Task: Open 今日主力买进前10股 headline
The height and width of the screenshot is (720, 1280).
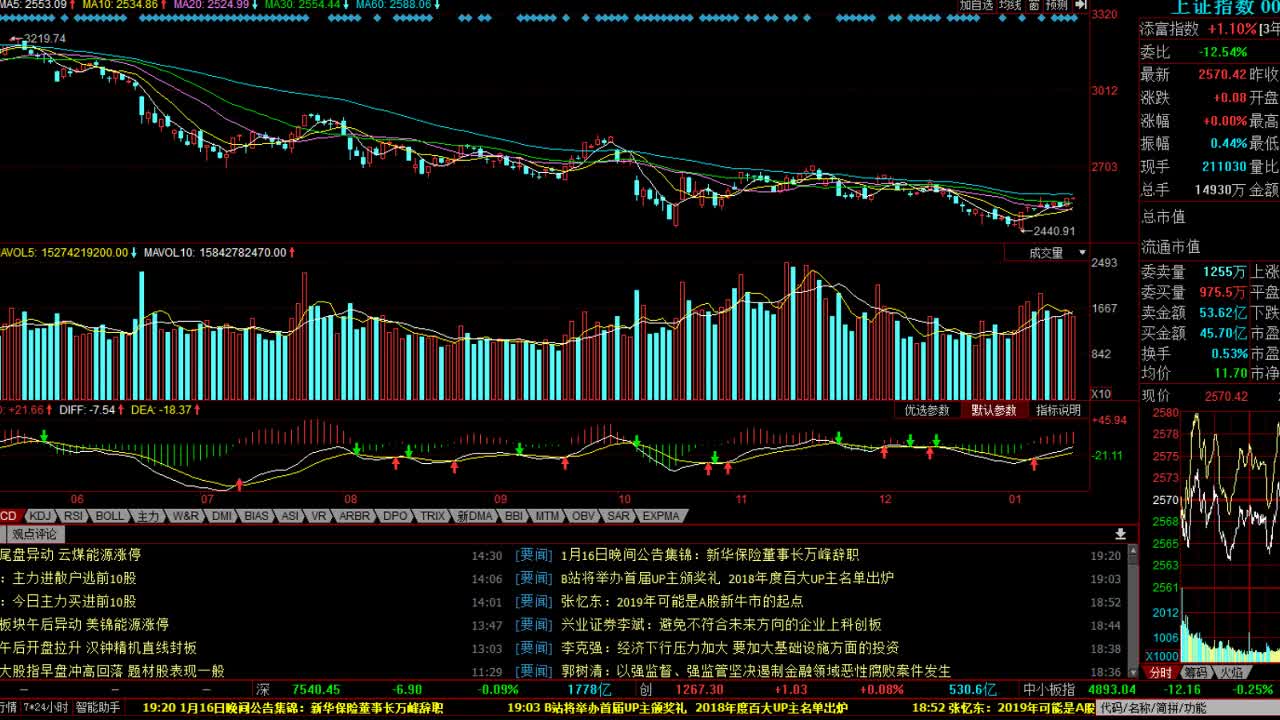Action: (x=68, y=601)
